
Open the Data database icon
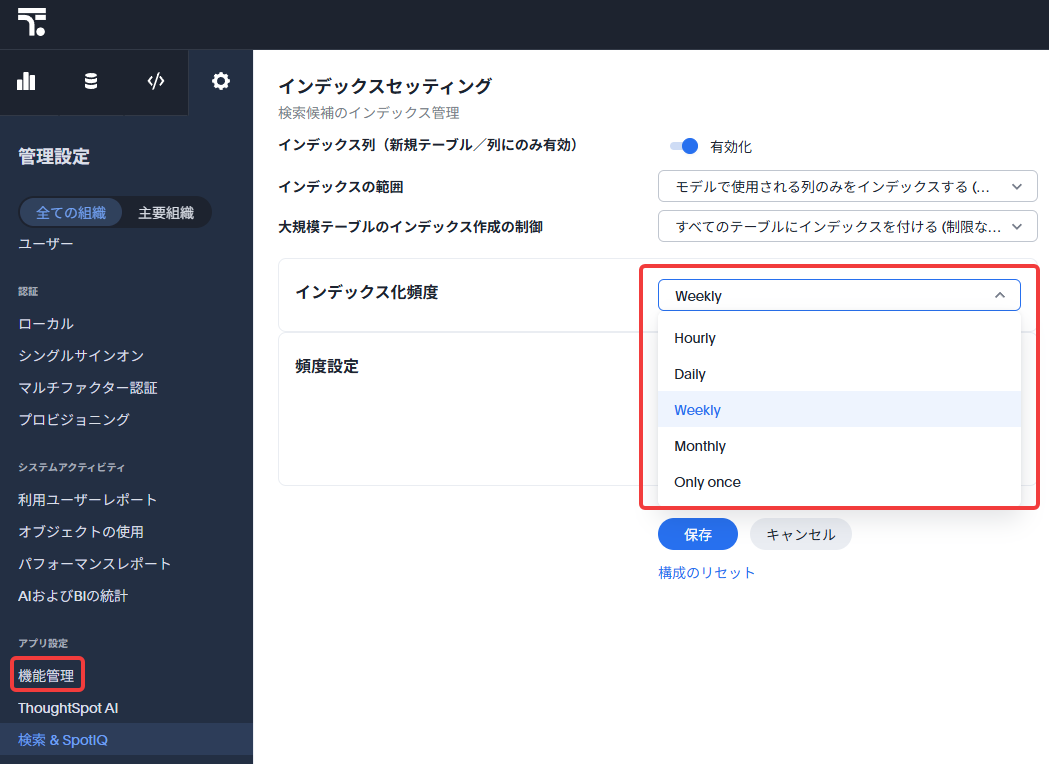point(91,81)
